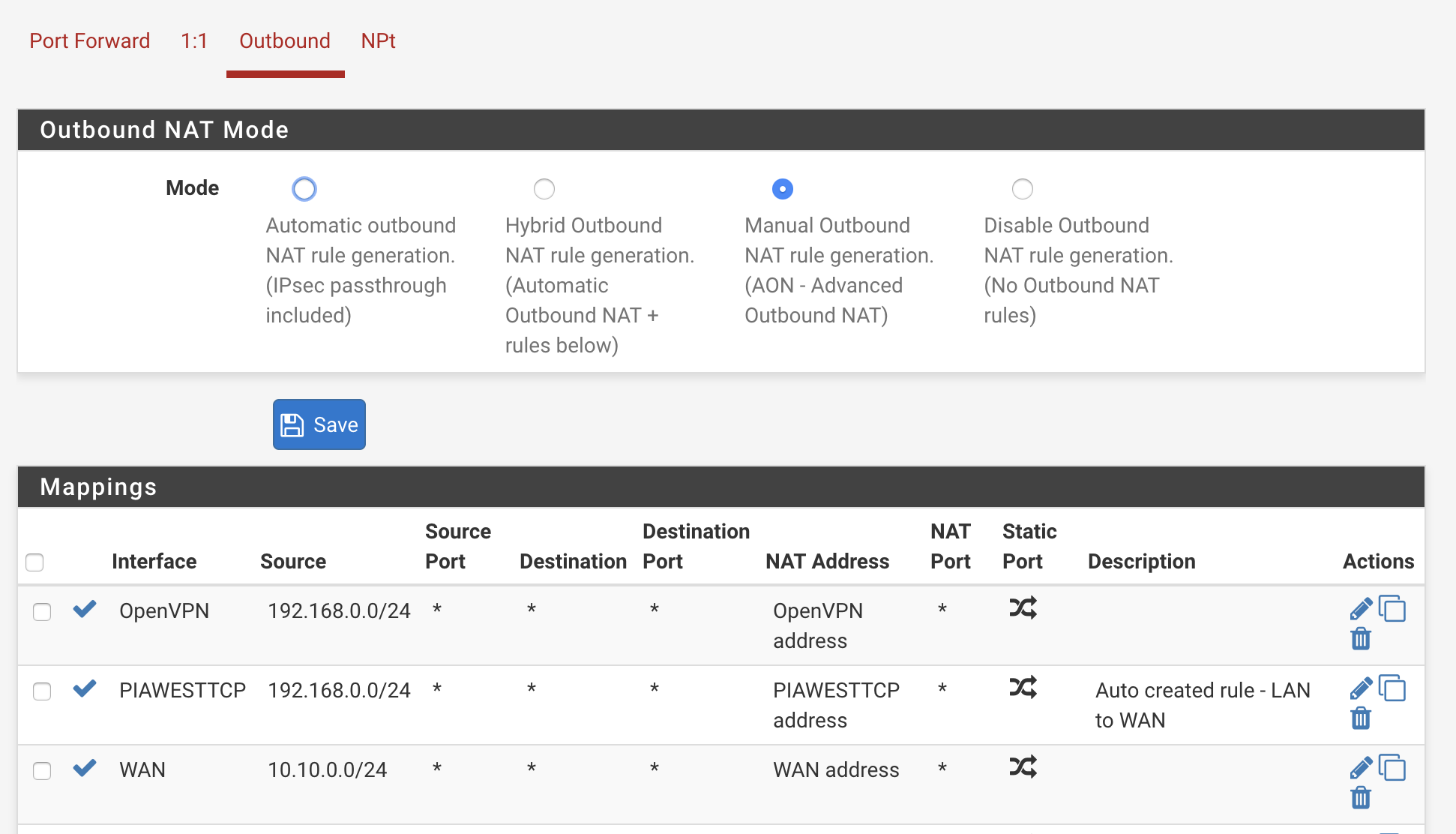The width and height of the screenshot is (1456, 834).
Task: Edit the WAN mapping rule
Action: [1360, 768]
